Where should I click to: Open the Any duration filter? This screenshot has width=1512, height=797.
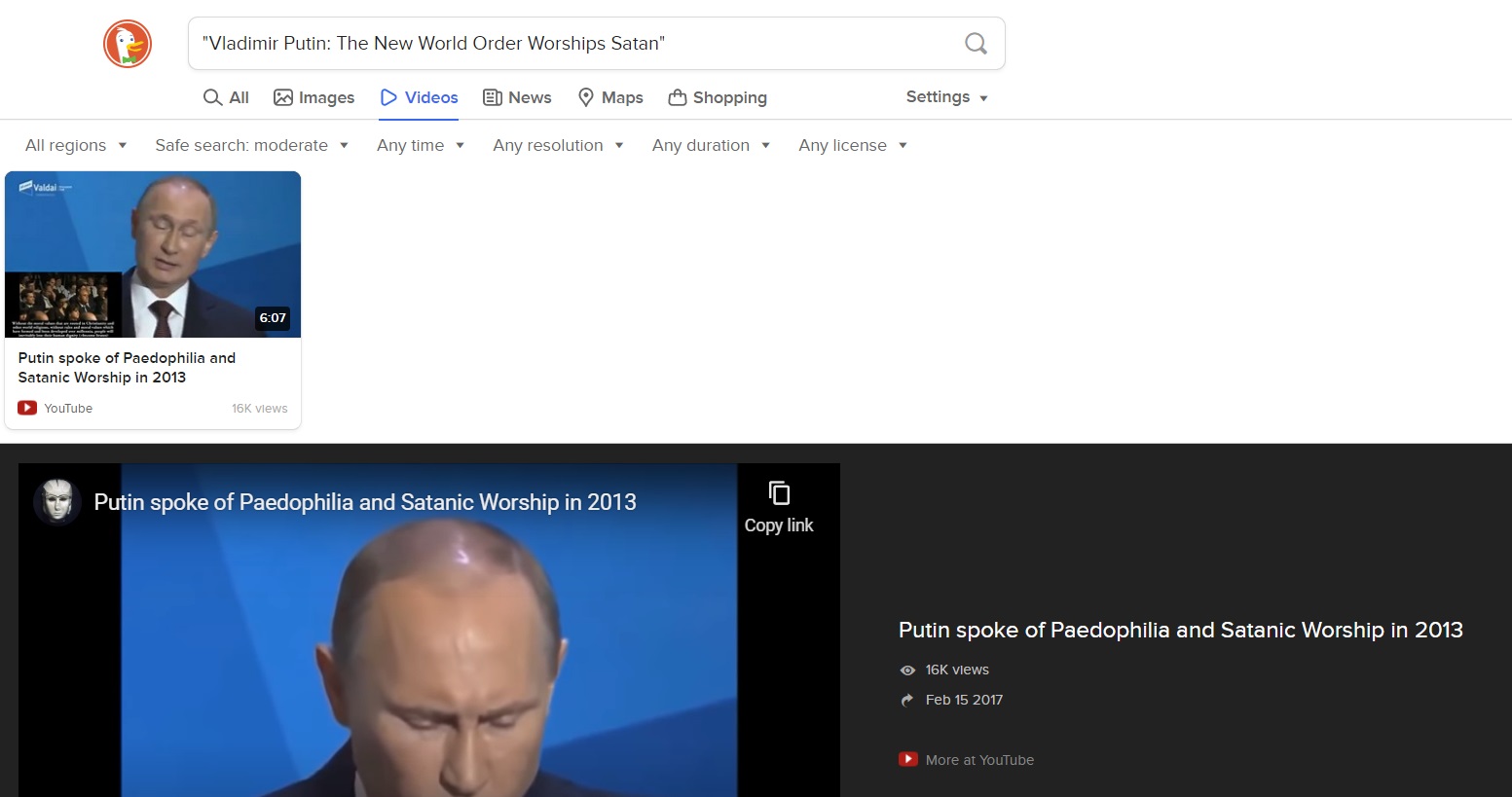712,145
